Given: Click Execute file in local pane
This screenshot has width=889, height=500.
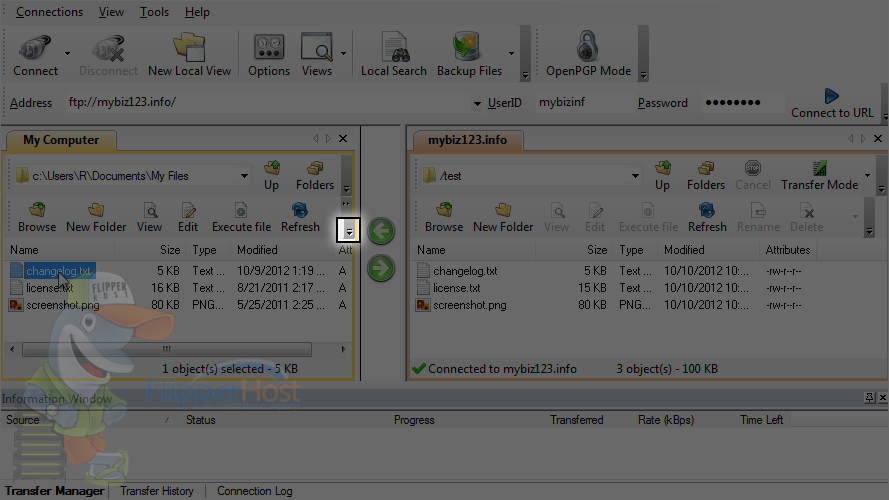Looking at the screenshot, I should [242, 218].
